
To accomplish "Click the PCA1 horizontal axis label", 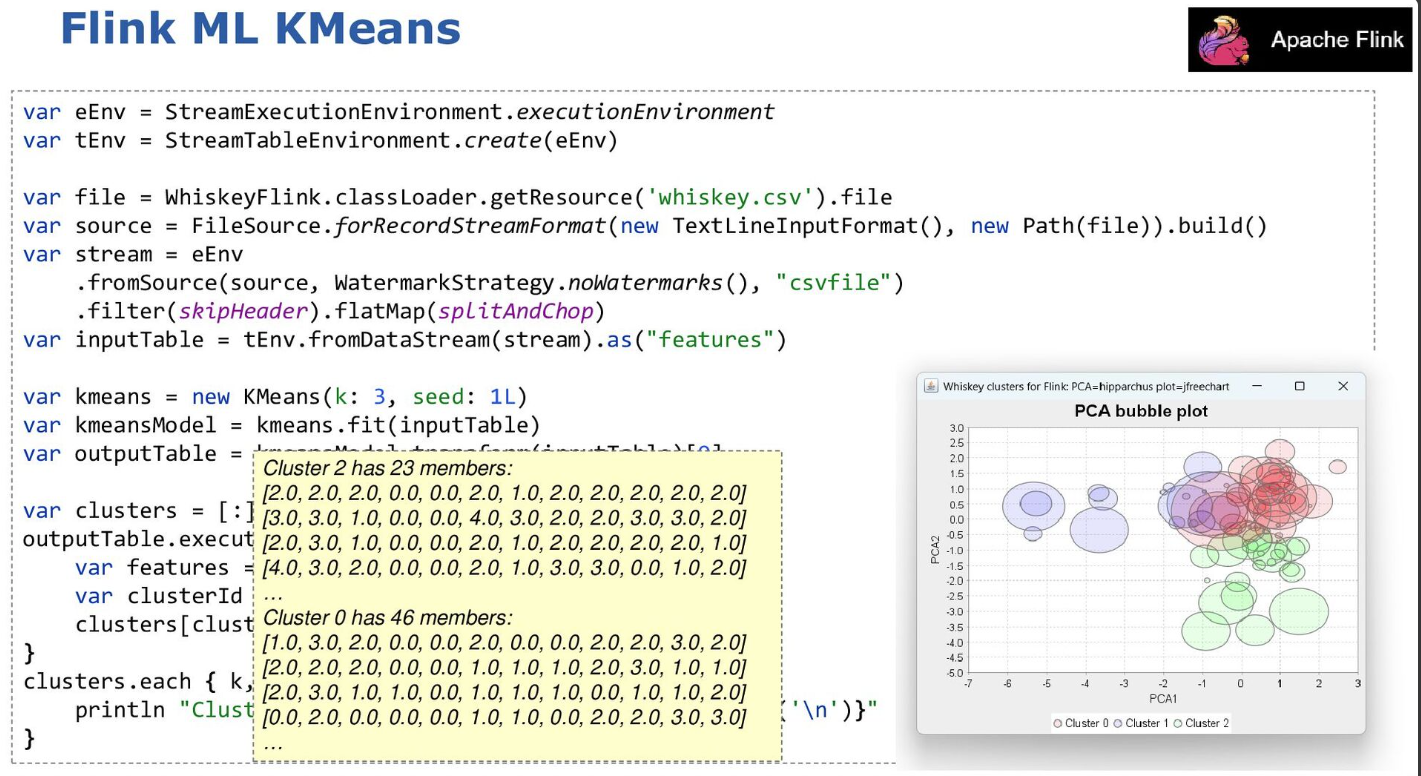I will (x=1162, y=698).
